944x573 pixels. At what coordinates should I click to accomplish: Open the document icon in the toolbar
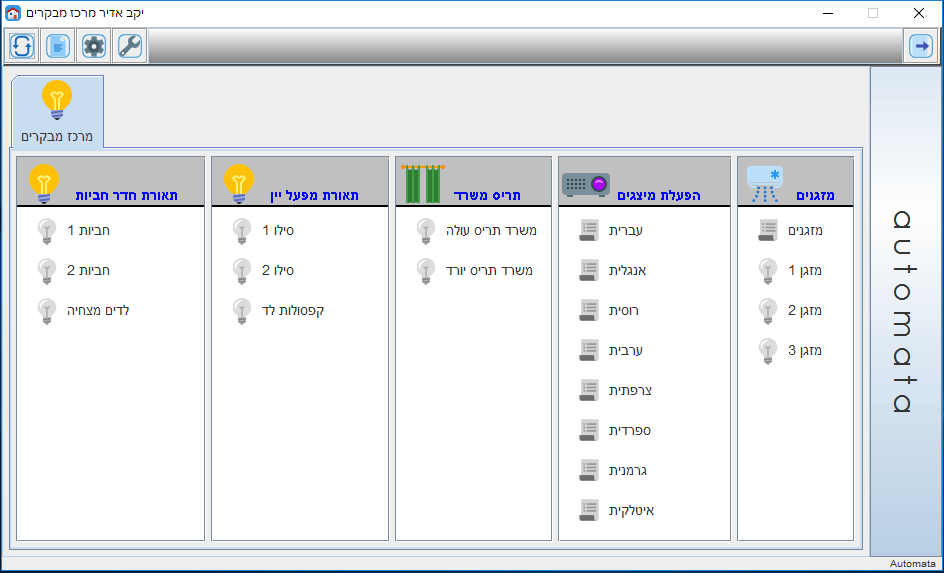58,46
